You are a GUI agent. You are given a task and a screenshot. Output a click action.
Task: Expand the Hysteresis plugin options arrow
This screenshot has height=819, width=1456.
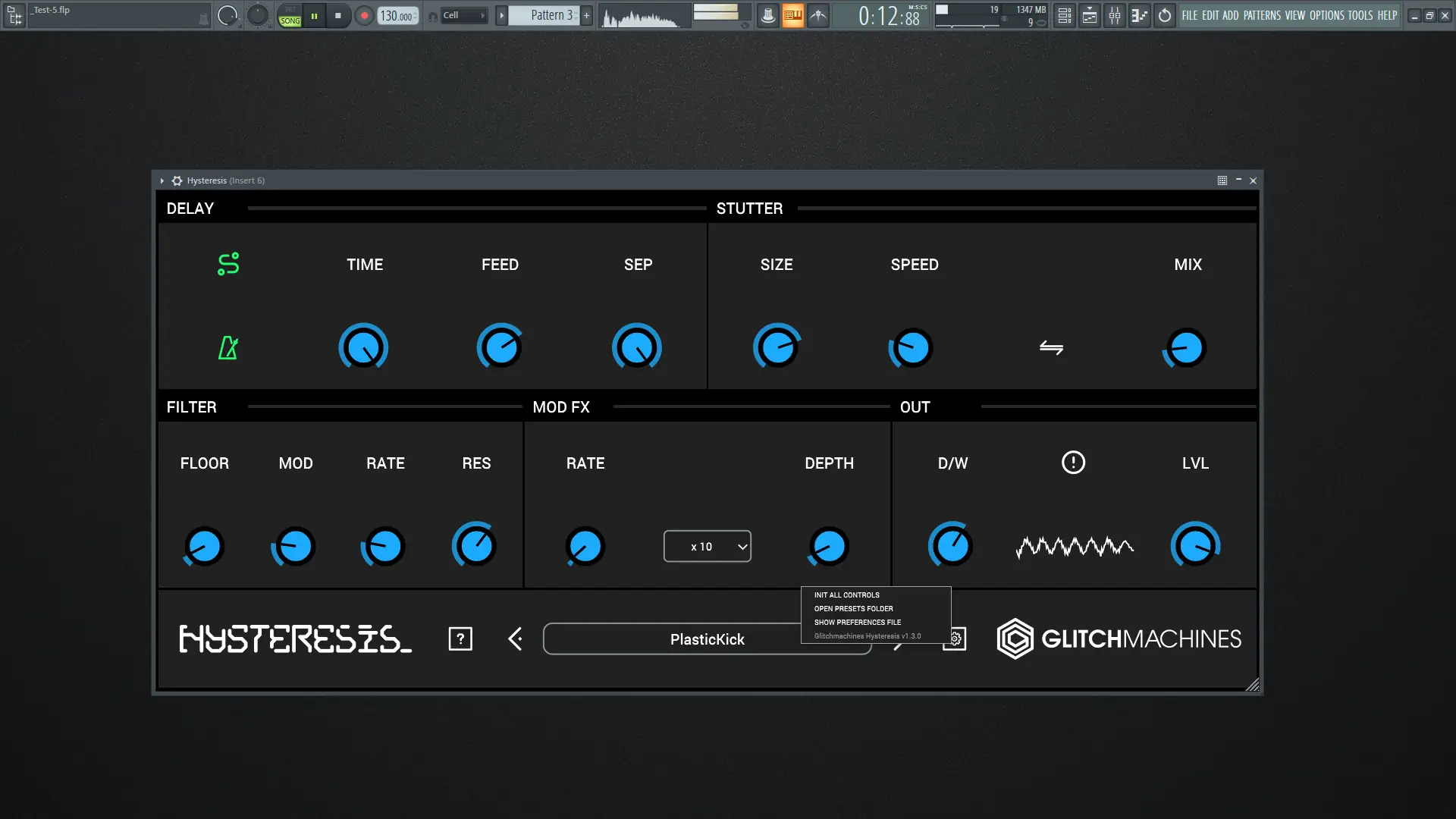click(162, 180)
